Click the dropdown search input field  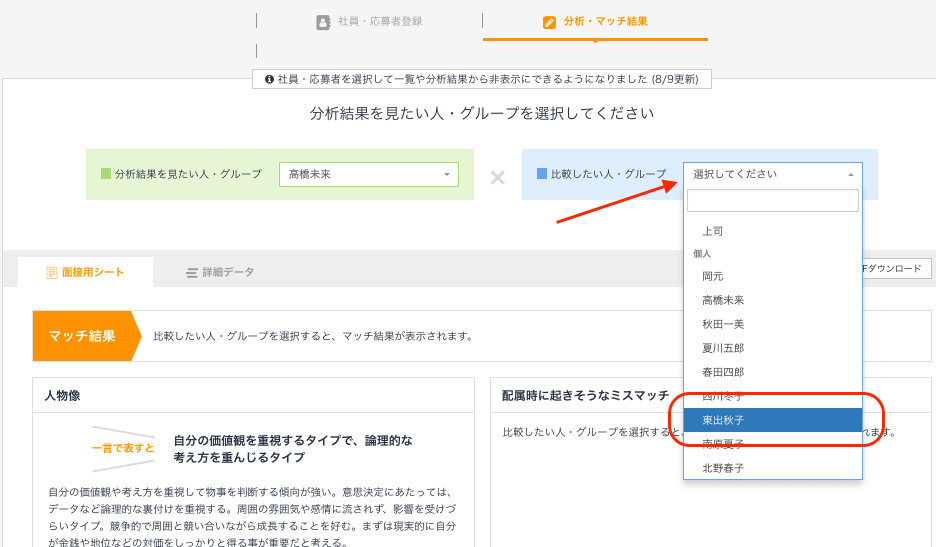coord(772,201)
